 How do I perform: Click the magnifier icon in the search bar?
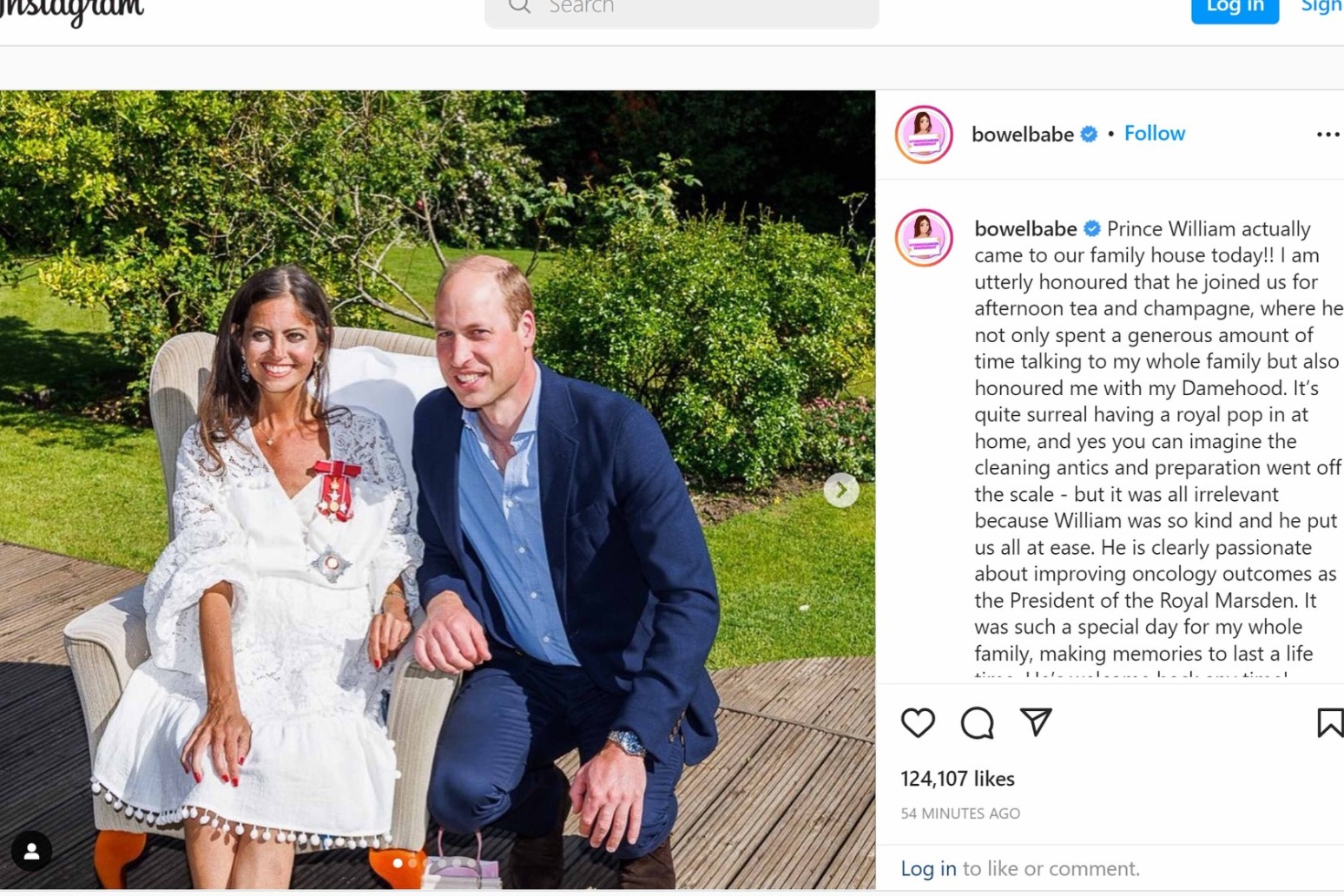click(519, 7)
